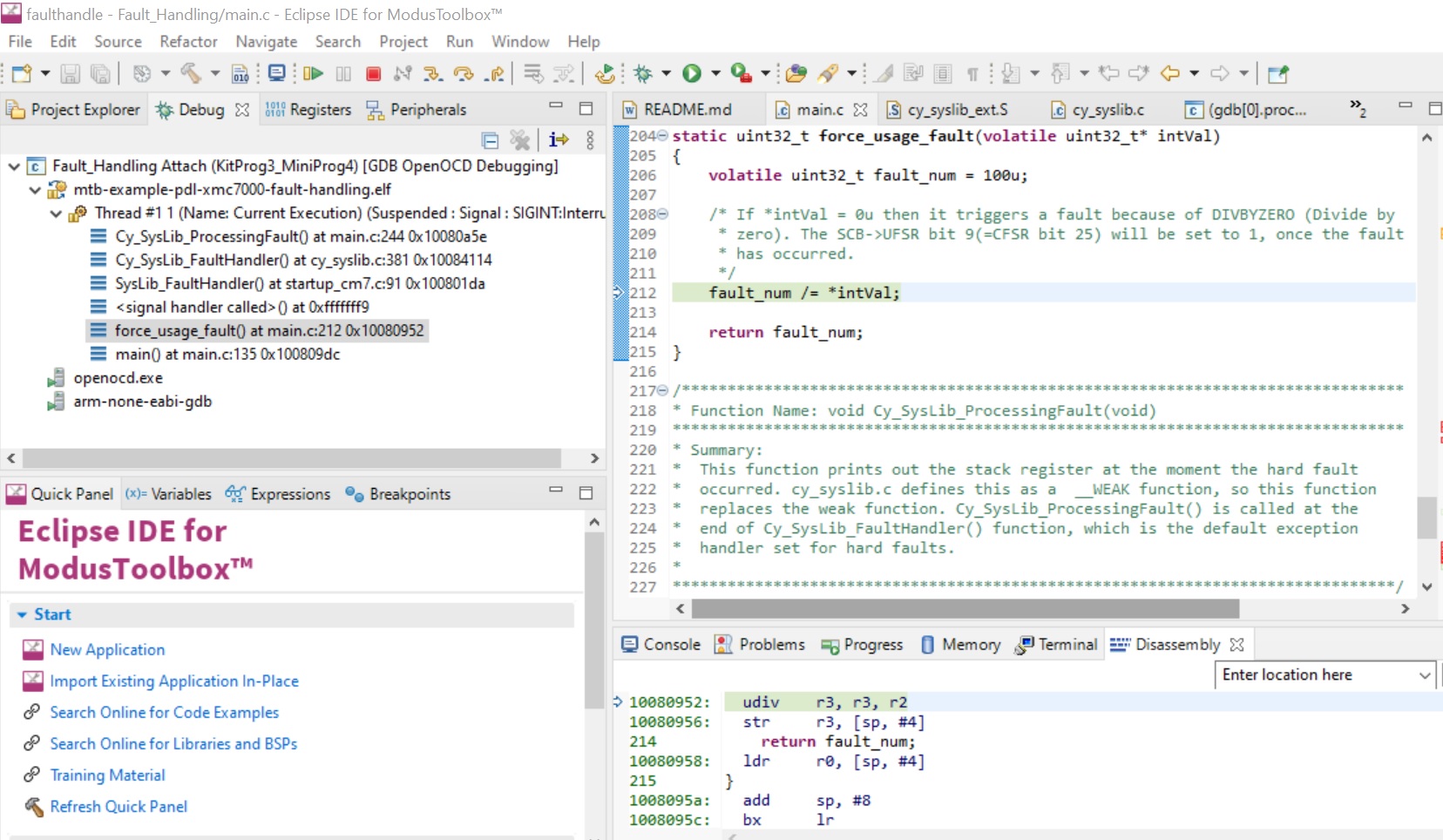Viewport: 1443px width, 840px height.
Task: Collapse the mtb-example-pdl-xmc7000-fault-handling.elf node
Action: pyautogui.click(x=35, y=189)
